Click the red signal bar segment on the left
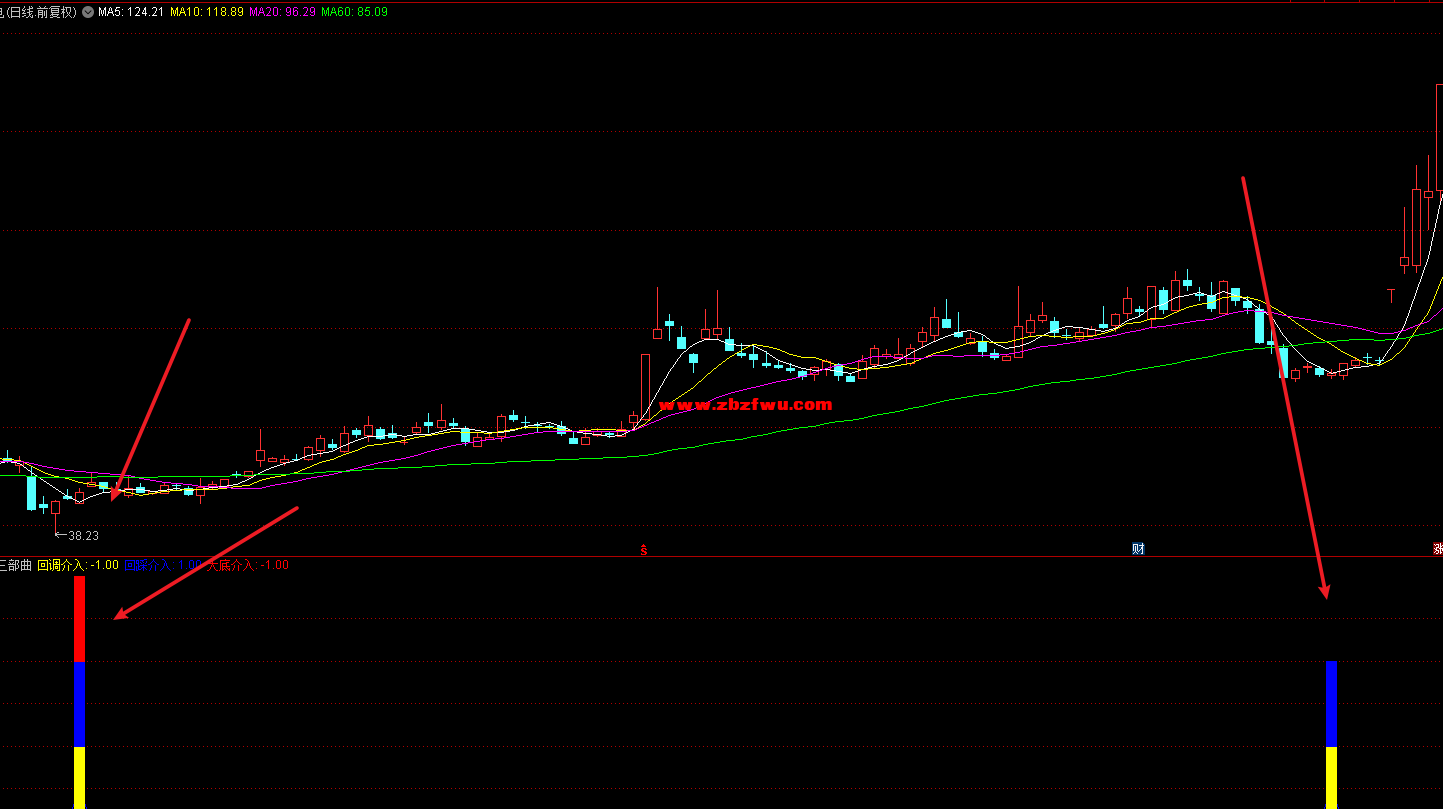 79,618
